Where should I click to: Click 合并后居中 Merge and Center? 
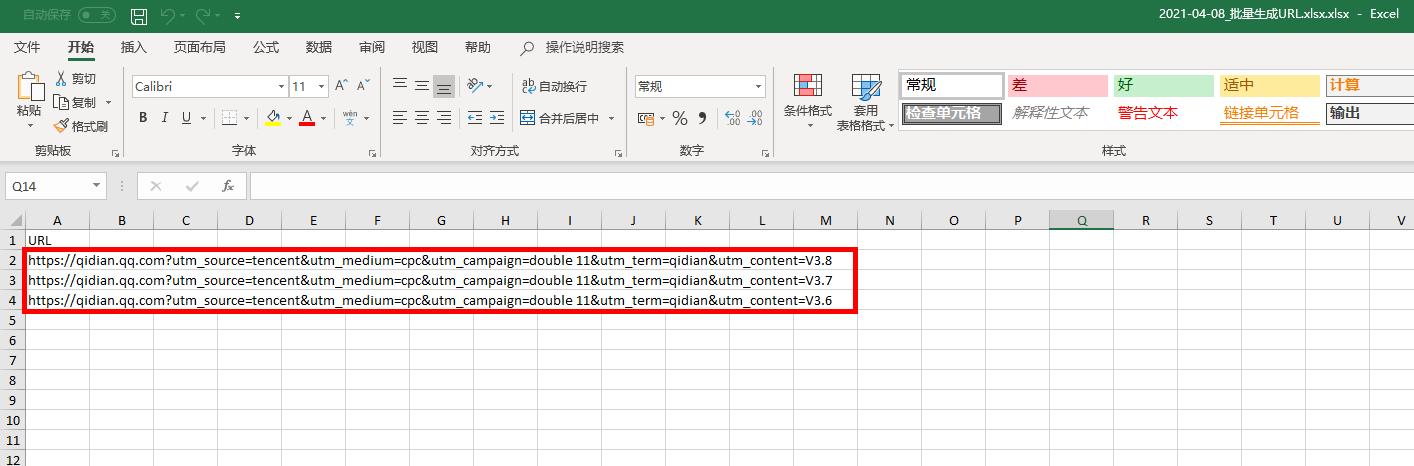click(560, 118)
